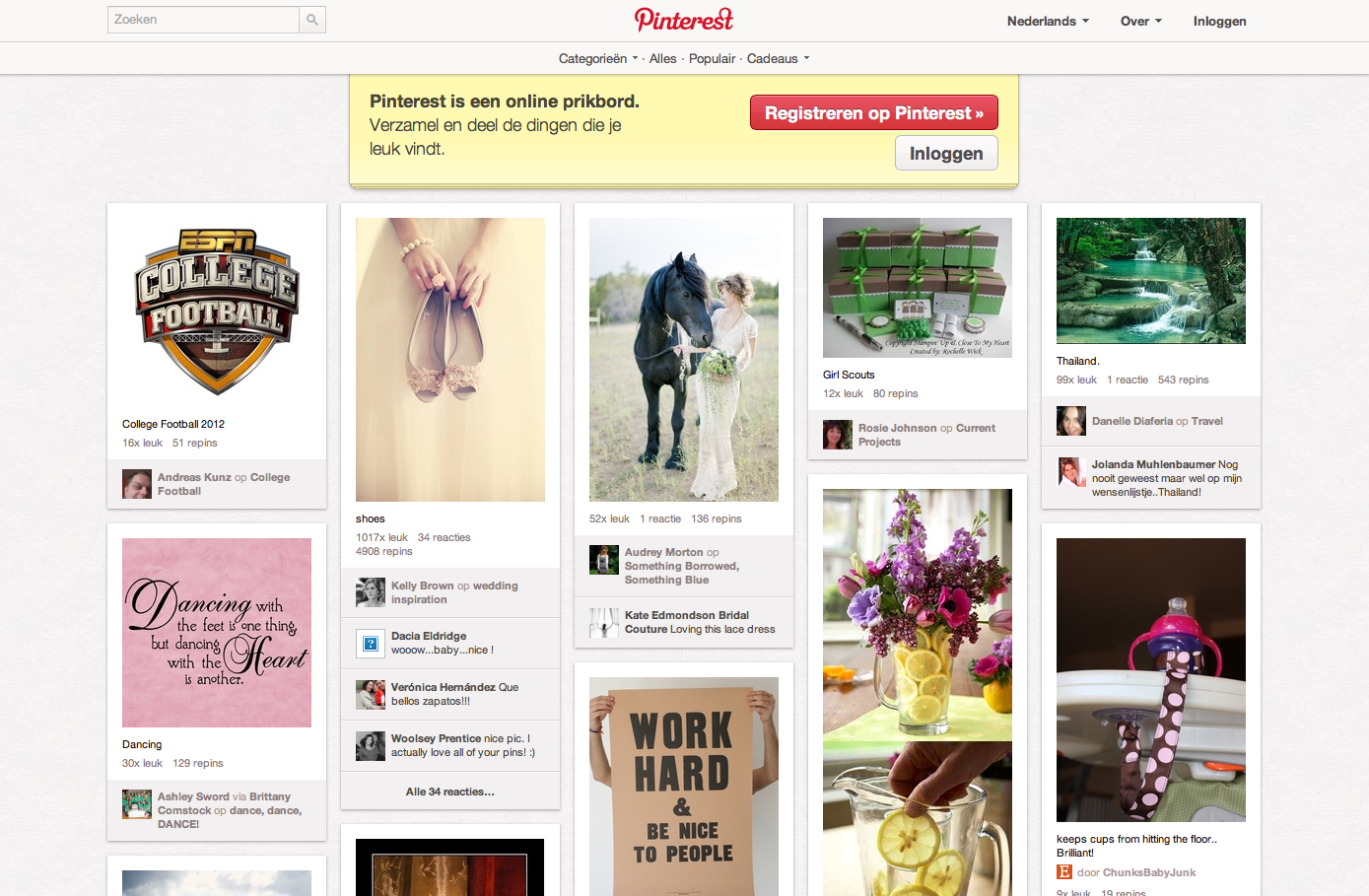Open the Current Projects board link
Screen dimensions: 1369x896
click(926, 435)
